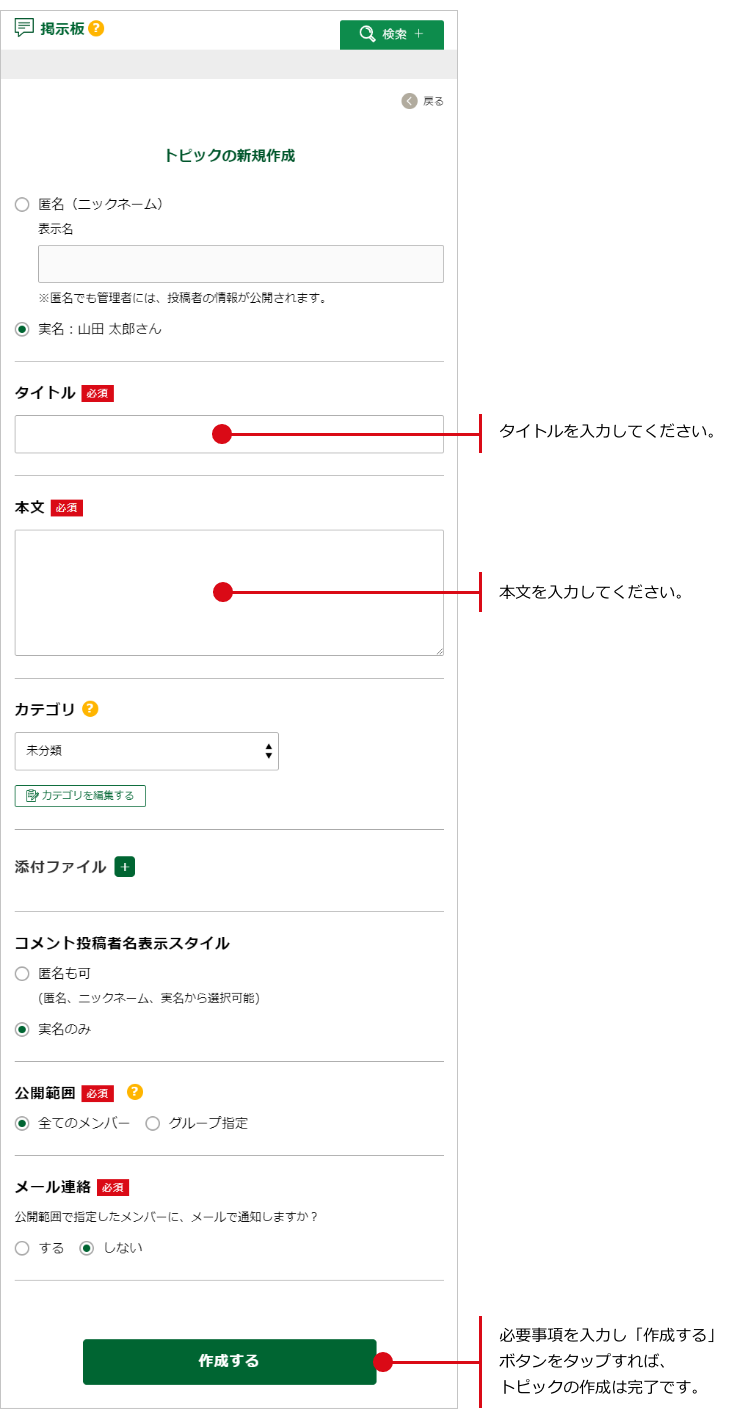
Task: Click the 掲示板 speech bubble icon
Action: [x=25, y=28]
